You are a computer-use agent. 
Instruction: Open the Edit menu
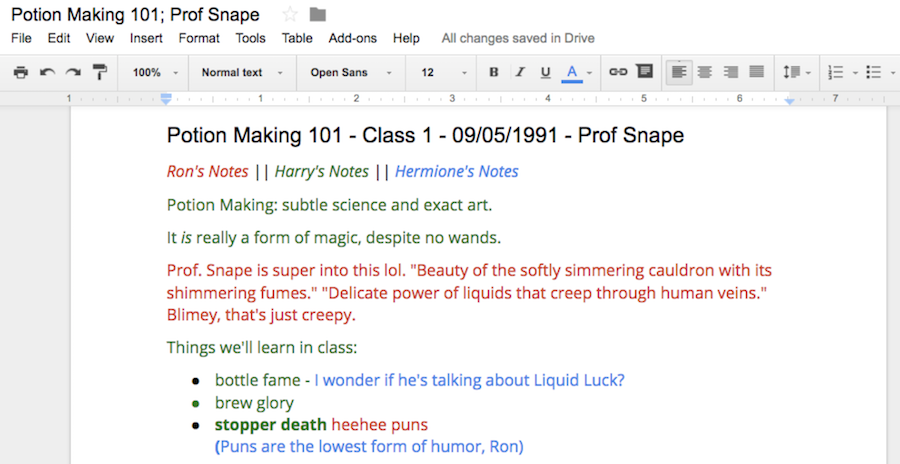coord(59,38)
